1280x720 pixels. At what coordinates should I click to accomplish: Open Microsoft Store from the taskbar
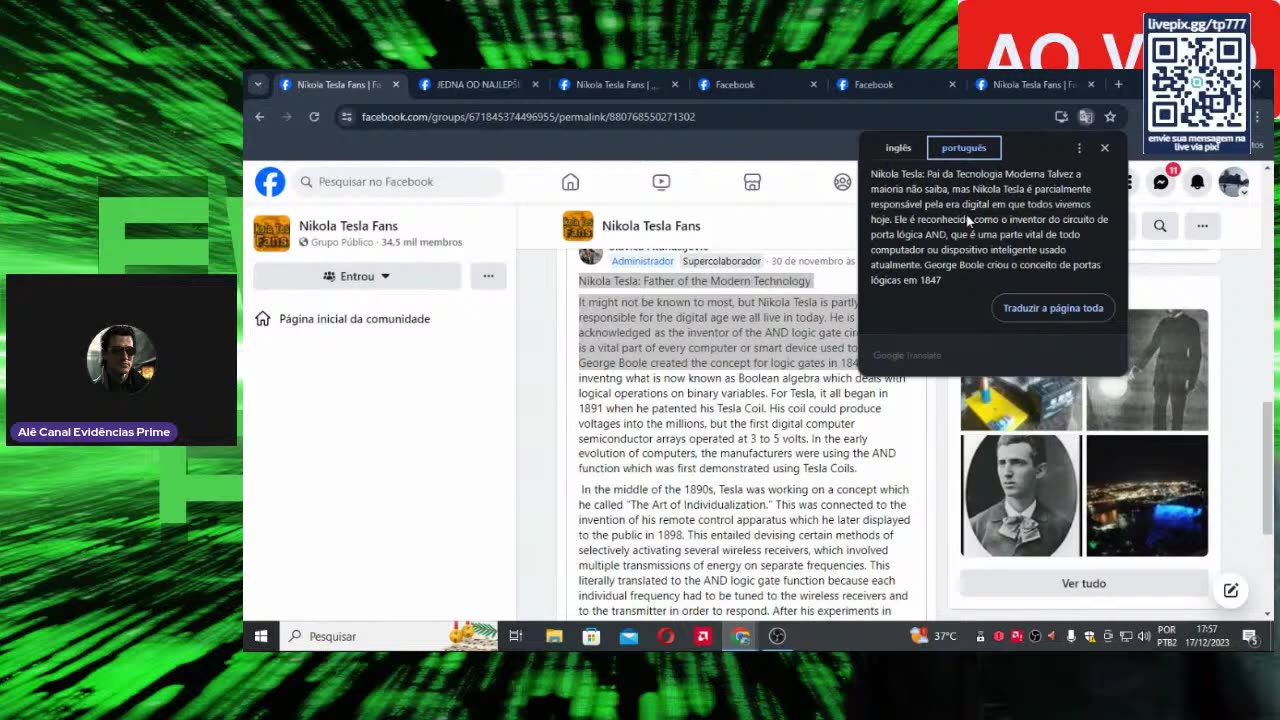pyautogui.click(x=591, y=636)
